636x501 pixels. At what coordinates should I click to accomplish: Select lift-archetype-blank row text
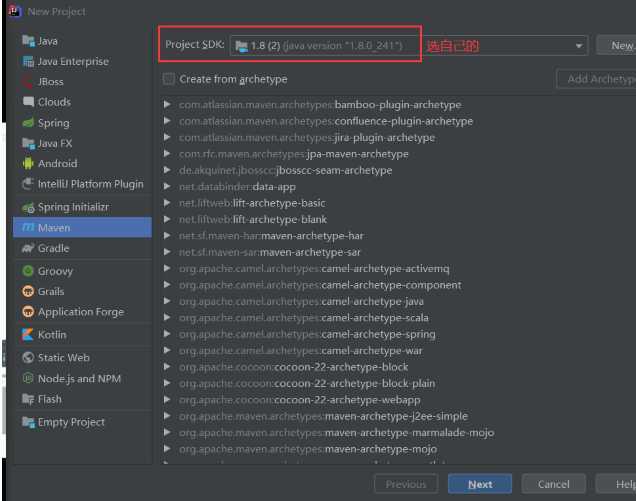[x=253, y=219]
